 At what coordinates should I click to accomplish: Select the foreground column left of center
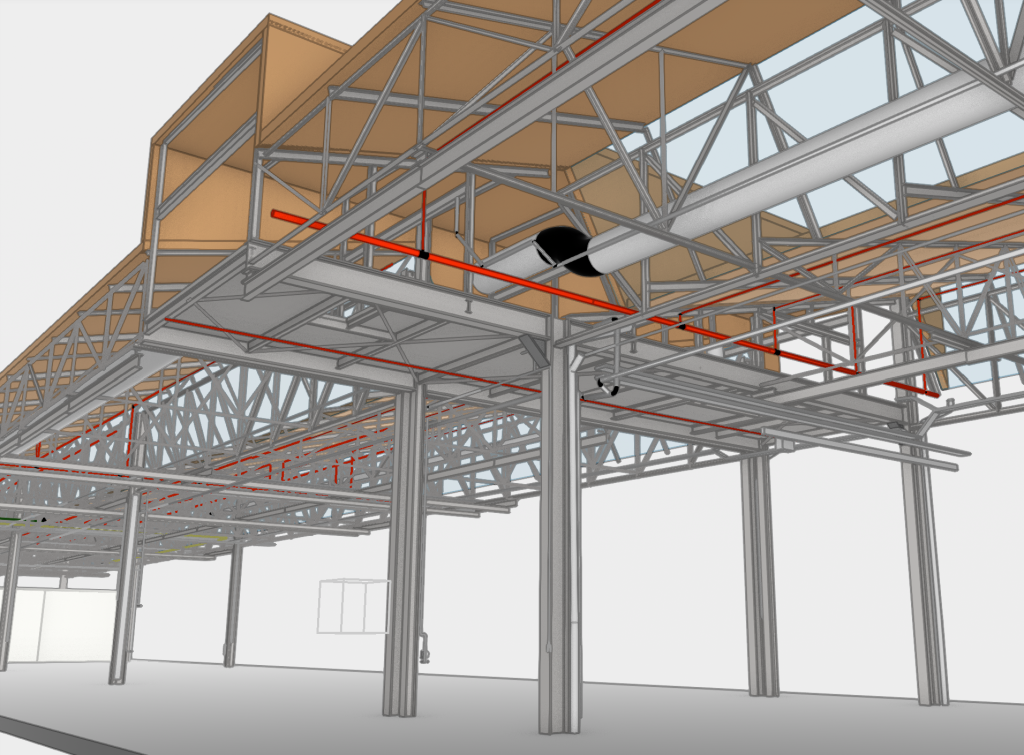click(405, 560)
